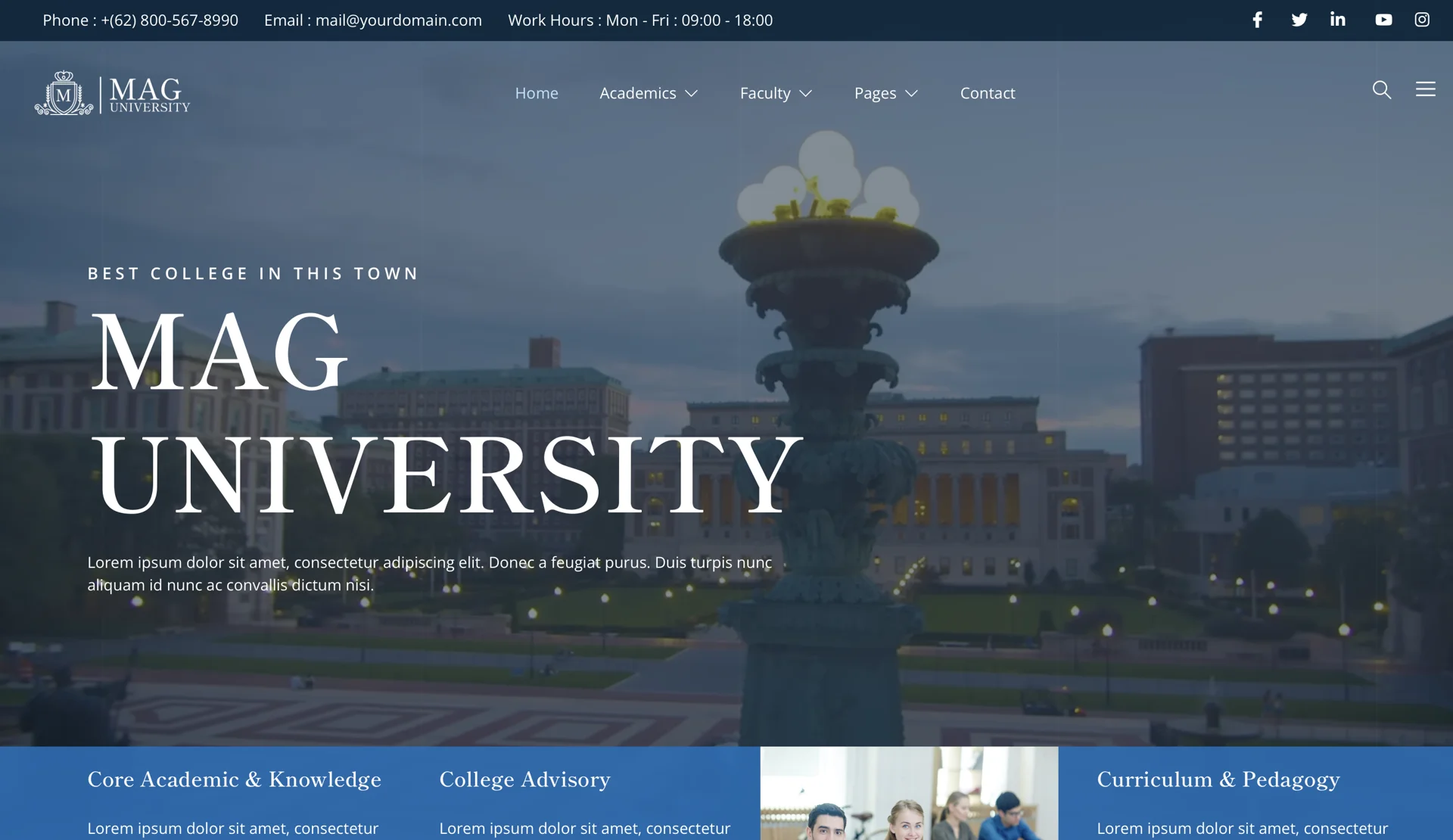Expand the Academics dropdown chevron
1453x840 pixels.
[692, 94]
